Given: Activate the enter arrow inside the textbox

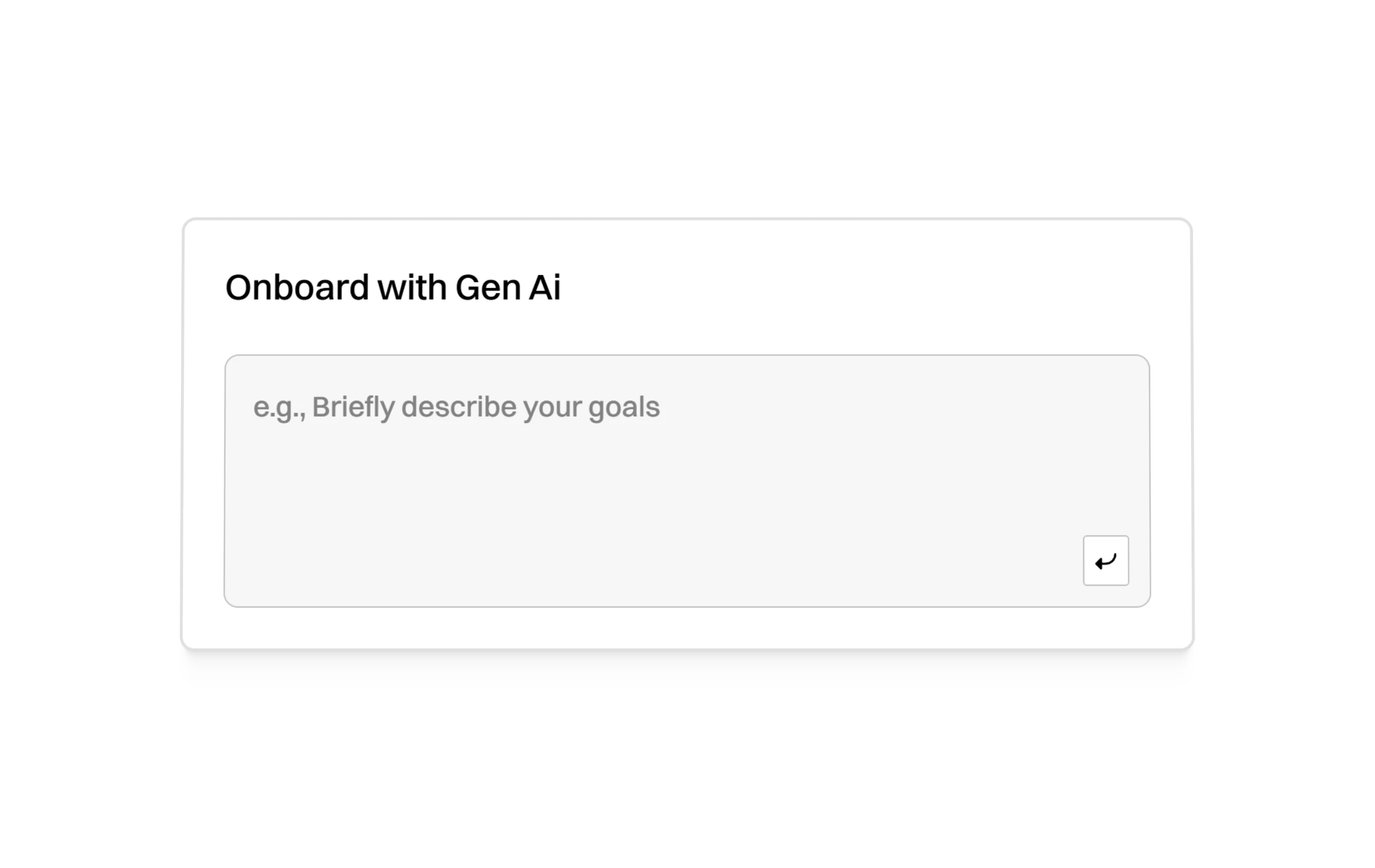Looking at the screenshot, I should [1106, 561].
